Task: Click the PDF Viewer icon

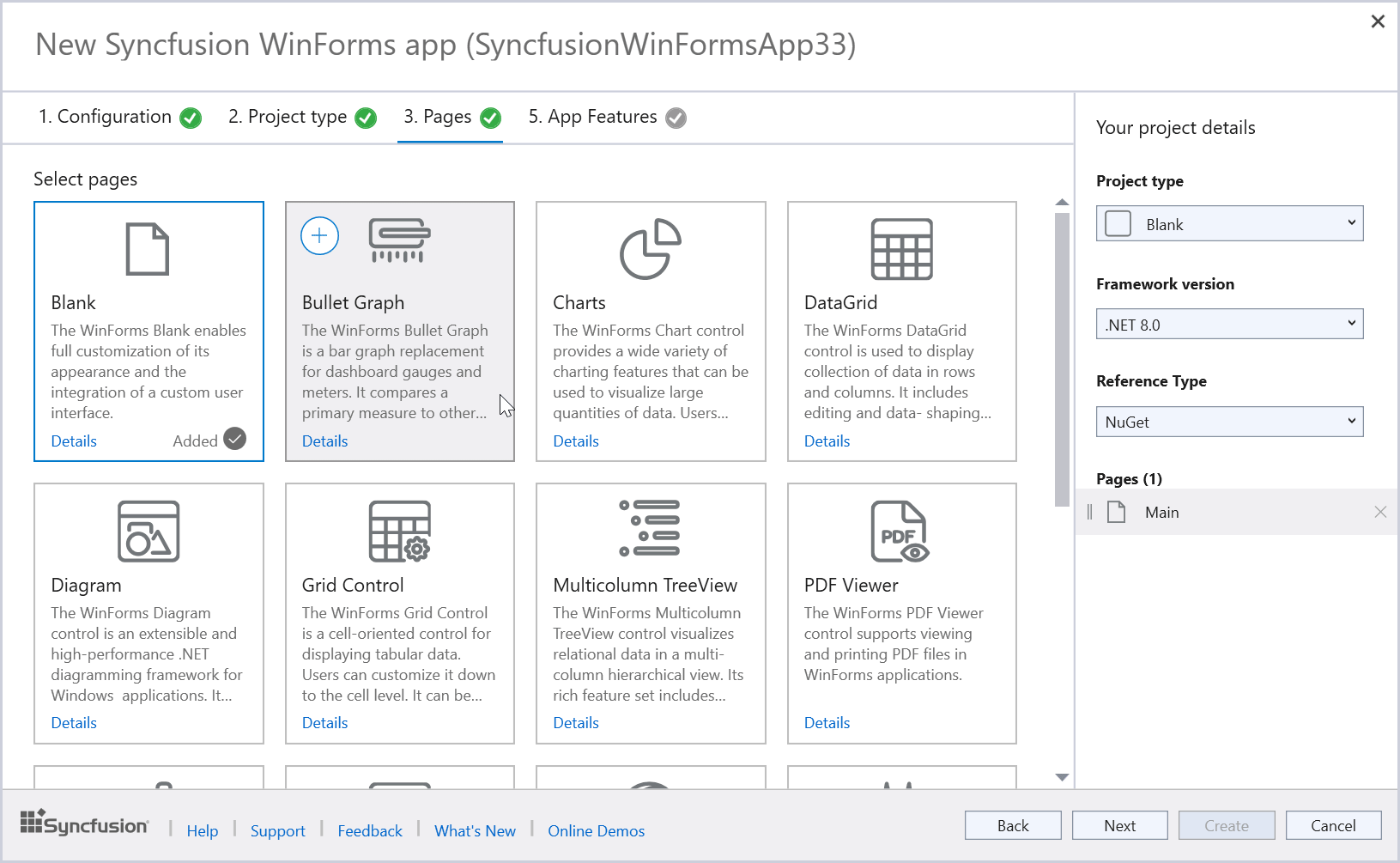Action: click(899, 532)
